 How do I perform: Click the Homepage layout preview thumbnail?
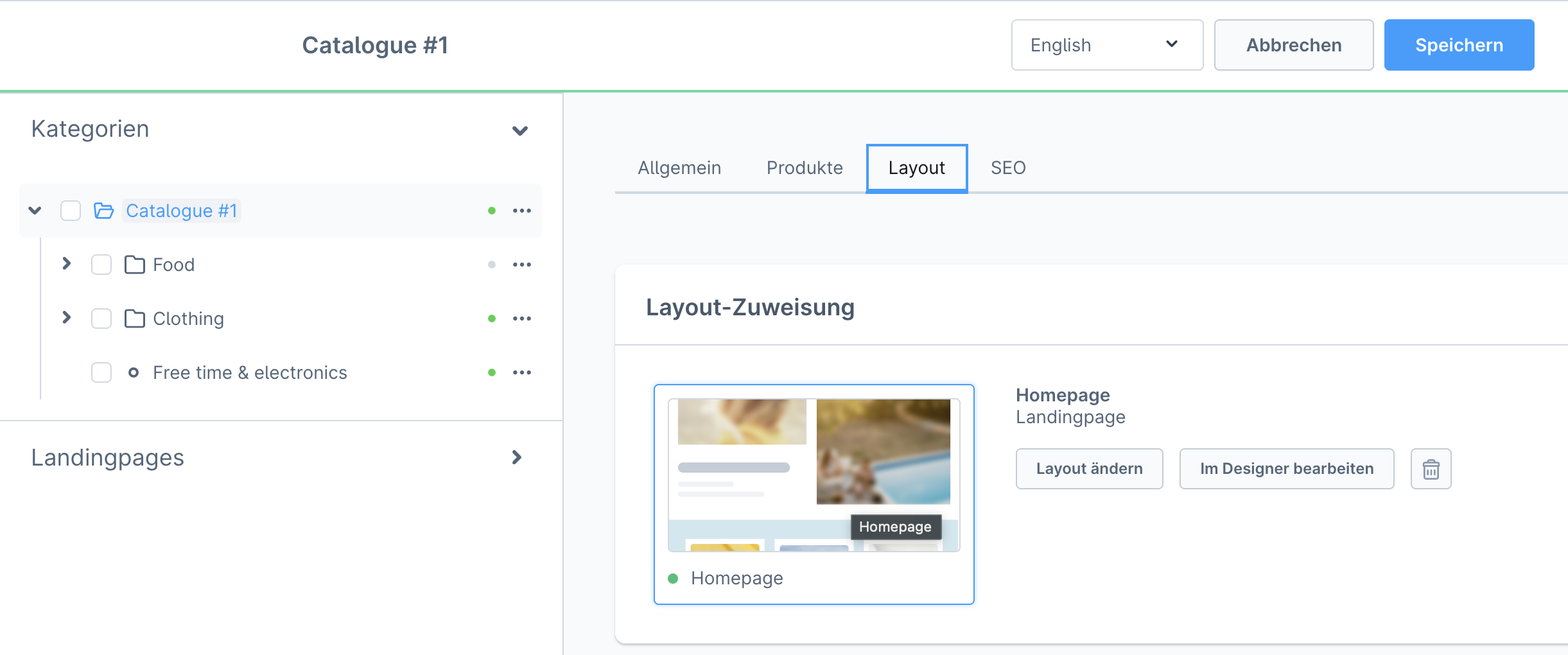point(814,475)
